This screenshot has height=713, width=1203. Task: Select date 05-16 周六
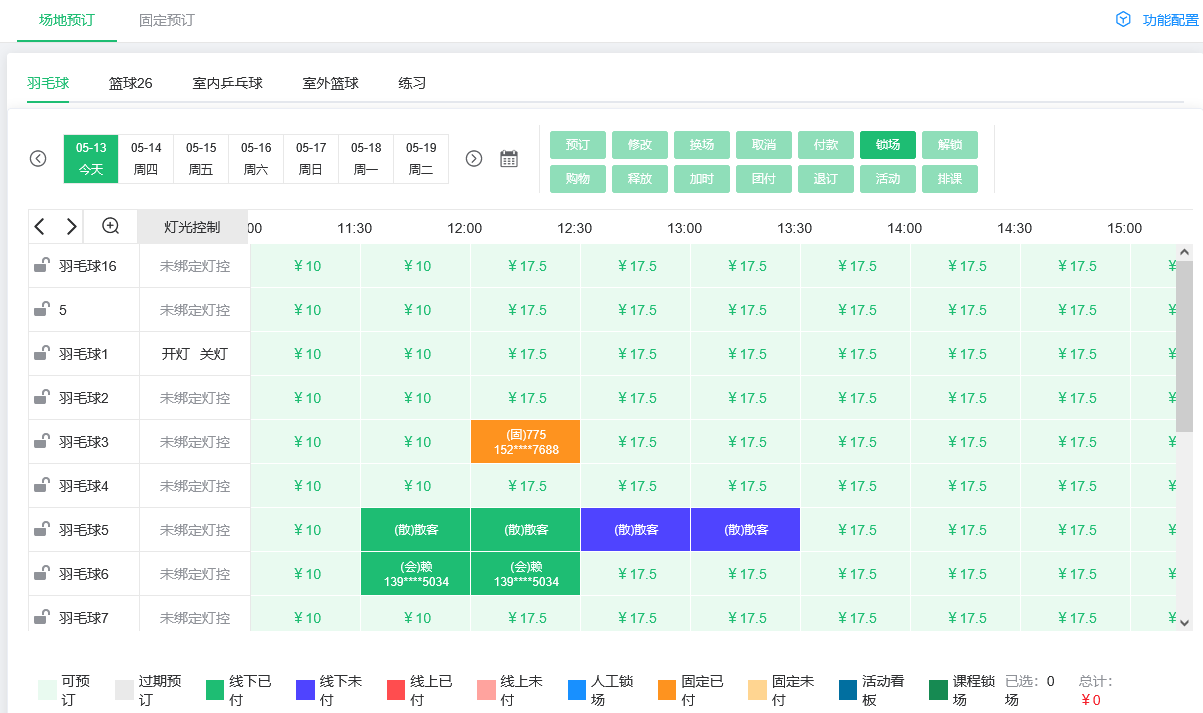[x=256, y=159]
